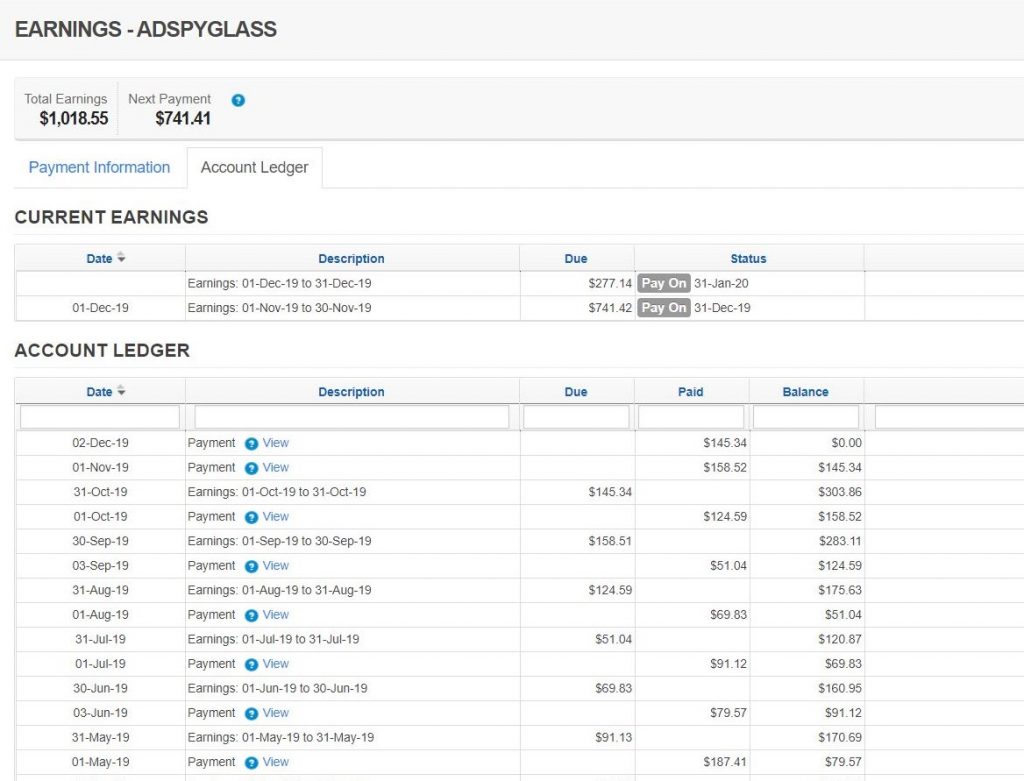Screen dimensions: 1024x781
Task: Sort Account Ledger by Balance header
Action: click(805, 391)
